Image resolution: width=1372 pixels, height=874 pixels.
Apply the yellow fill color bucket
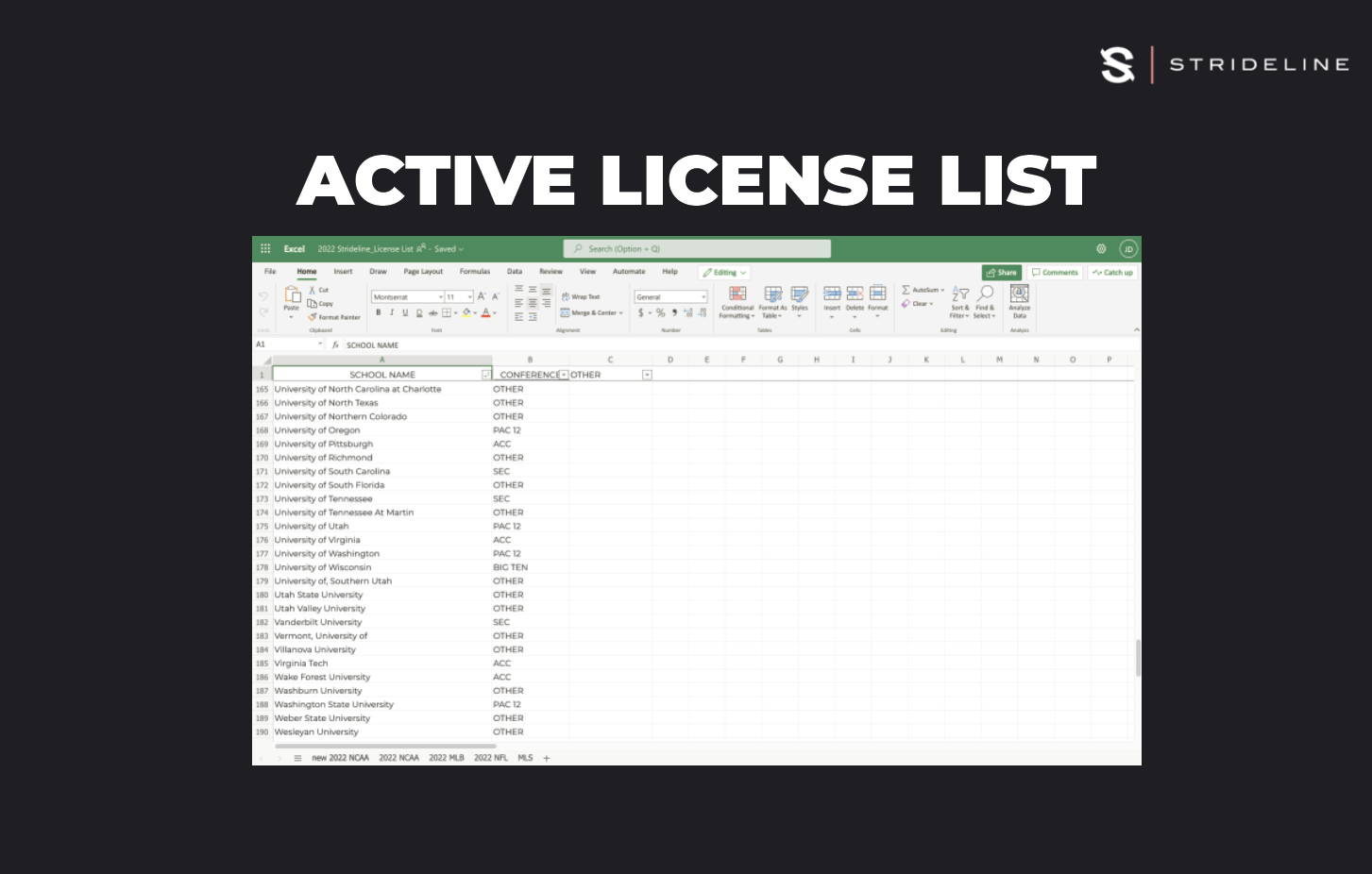(x=466, y=312)
